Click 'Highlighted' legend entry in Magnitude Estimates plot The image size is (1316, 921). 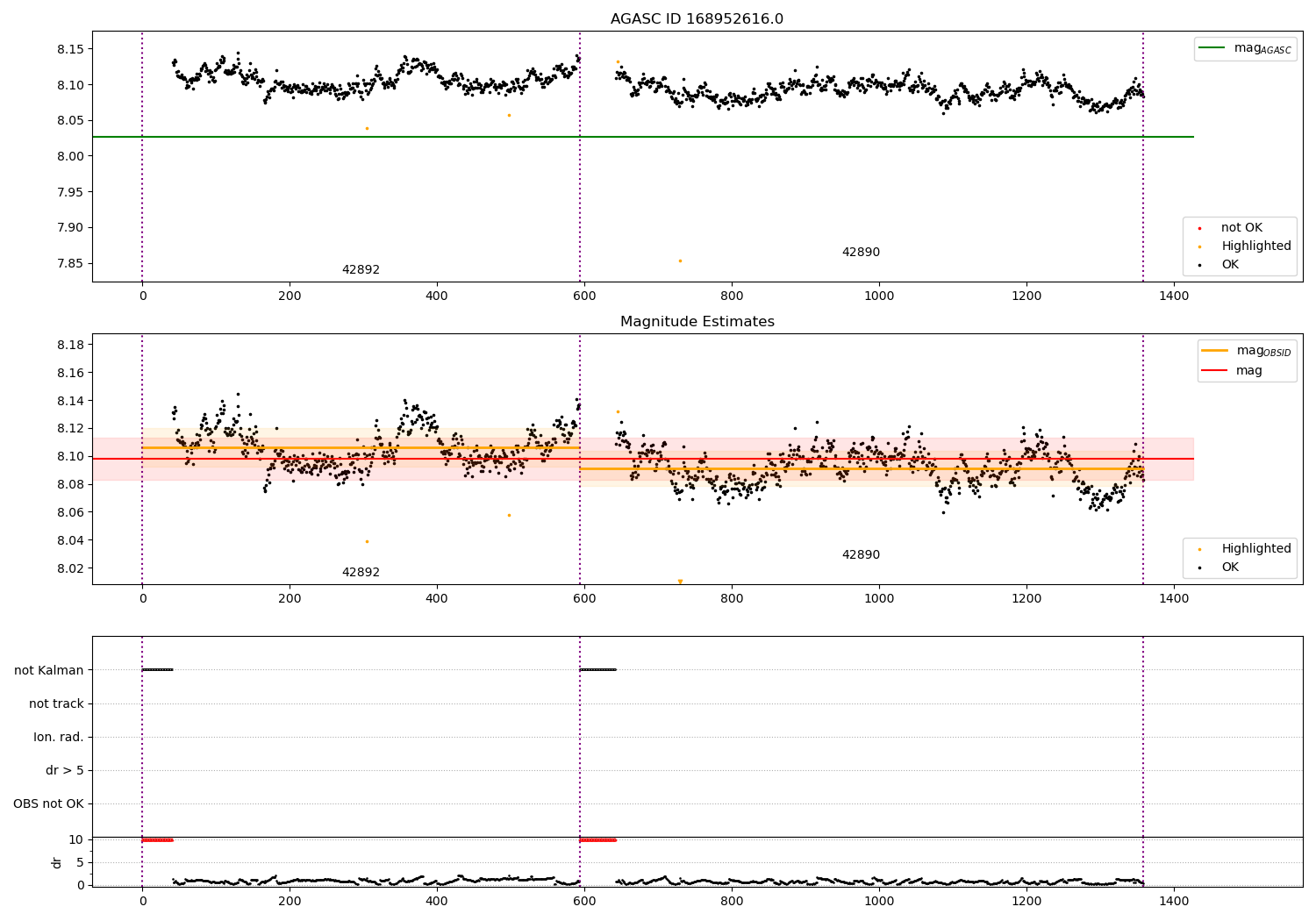pyautogui.click(x=1256, y=549)
